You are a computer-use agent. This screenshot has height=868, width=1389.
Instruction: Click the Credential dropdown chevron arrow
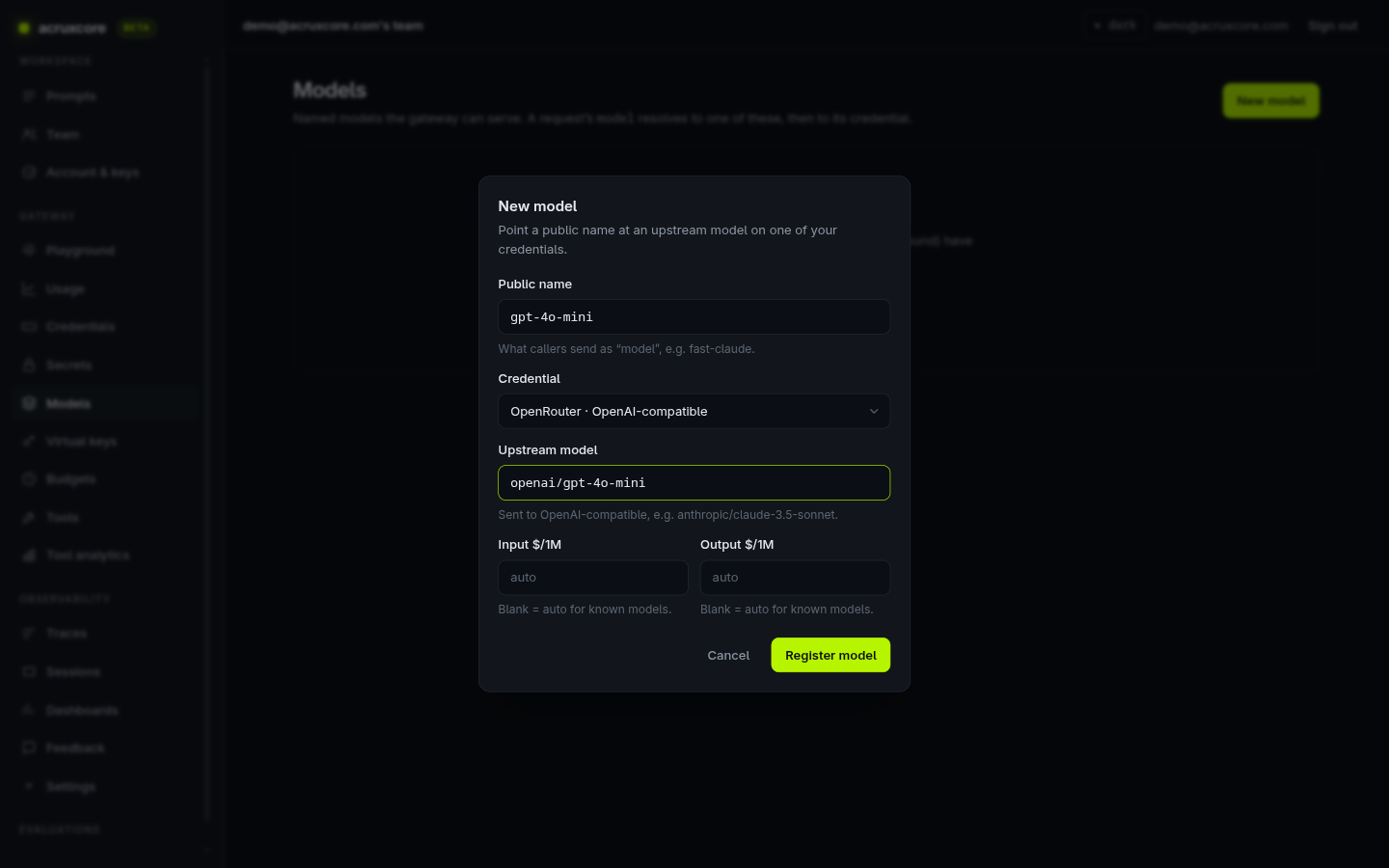click(874, 412)
